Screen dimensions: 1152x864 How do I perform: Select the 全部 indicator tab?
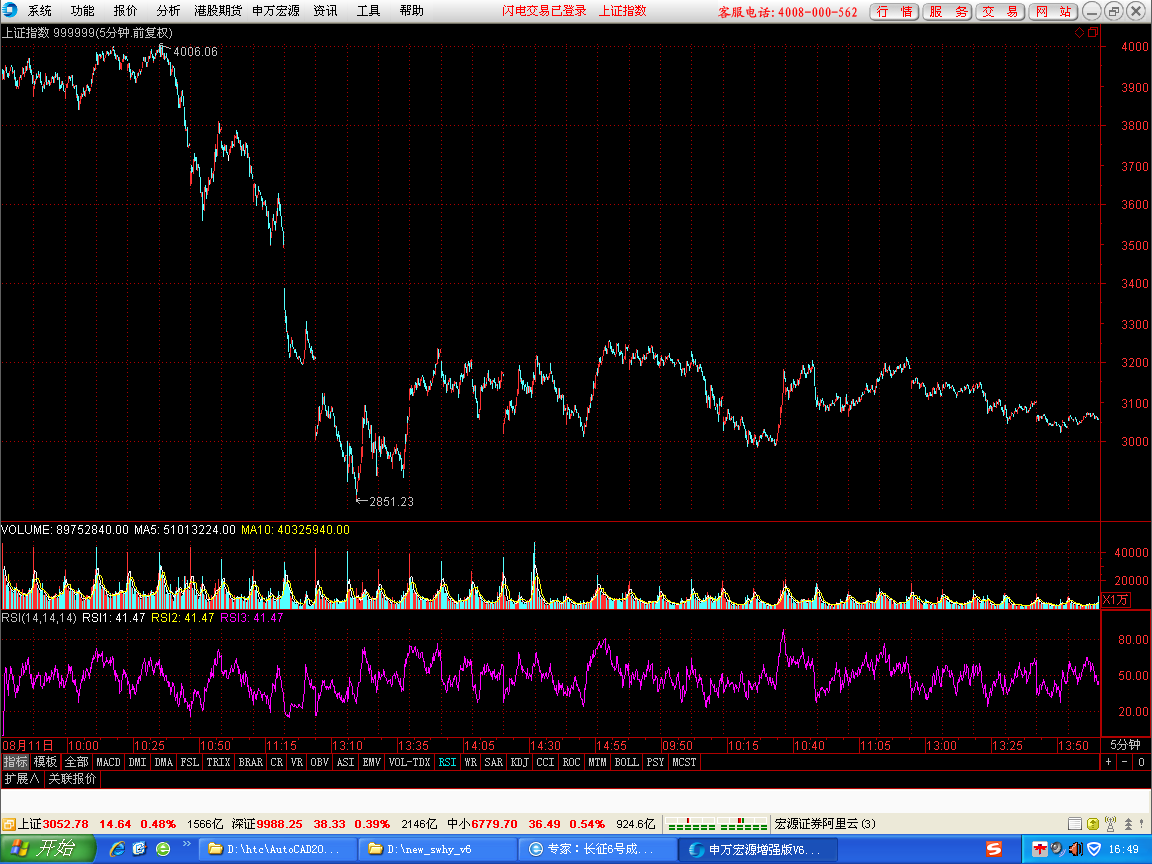76,762
